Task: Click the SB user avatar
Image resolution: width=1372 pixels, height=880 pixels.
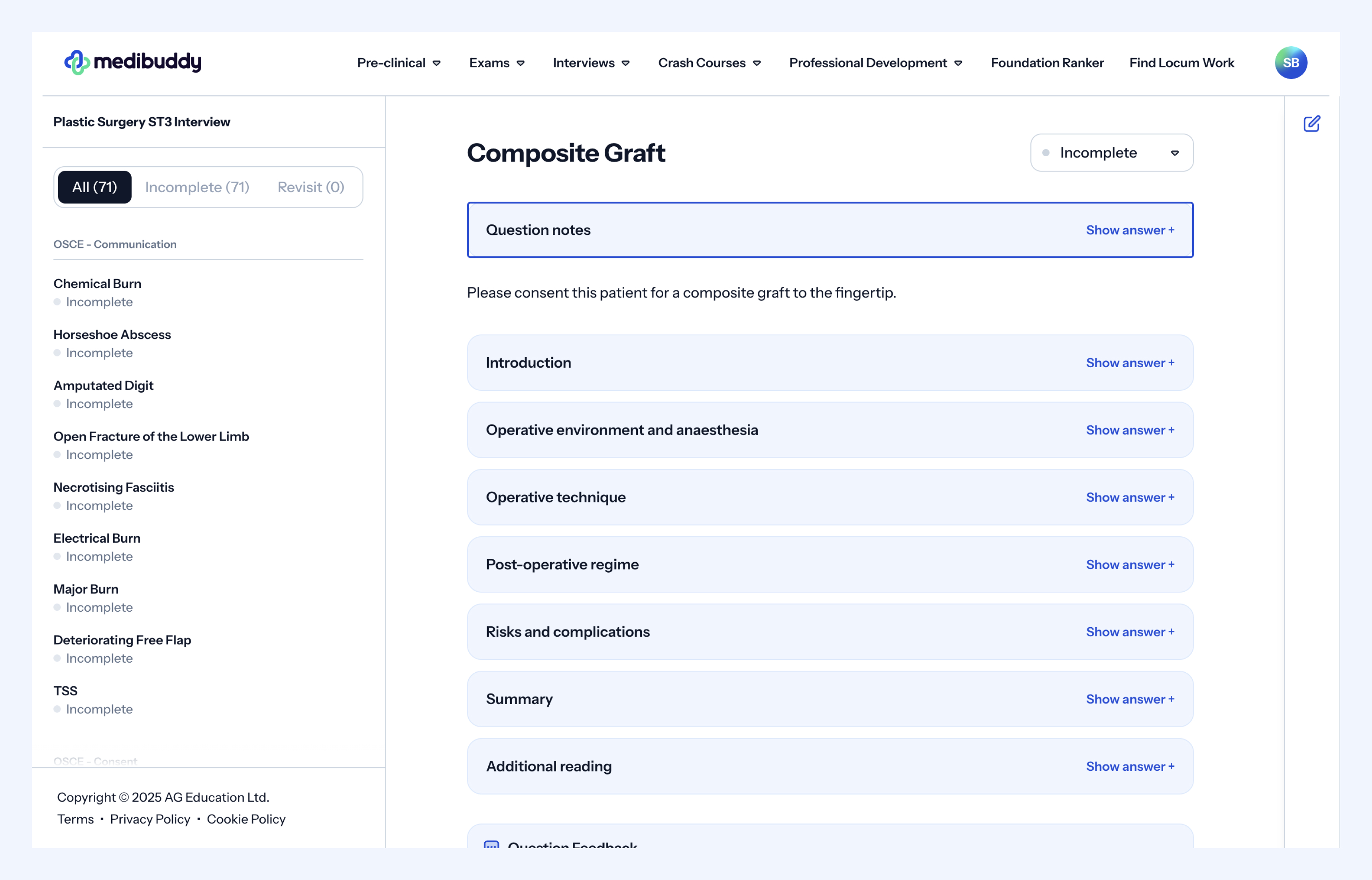Action: point(1290,62)
